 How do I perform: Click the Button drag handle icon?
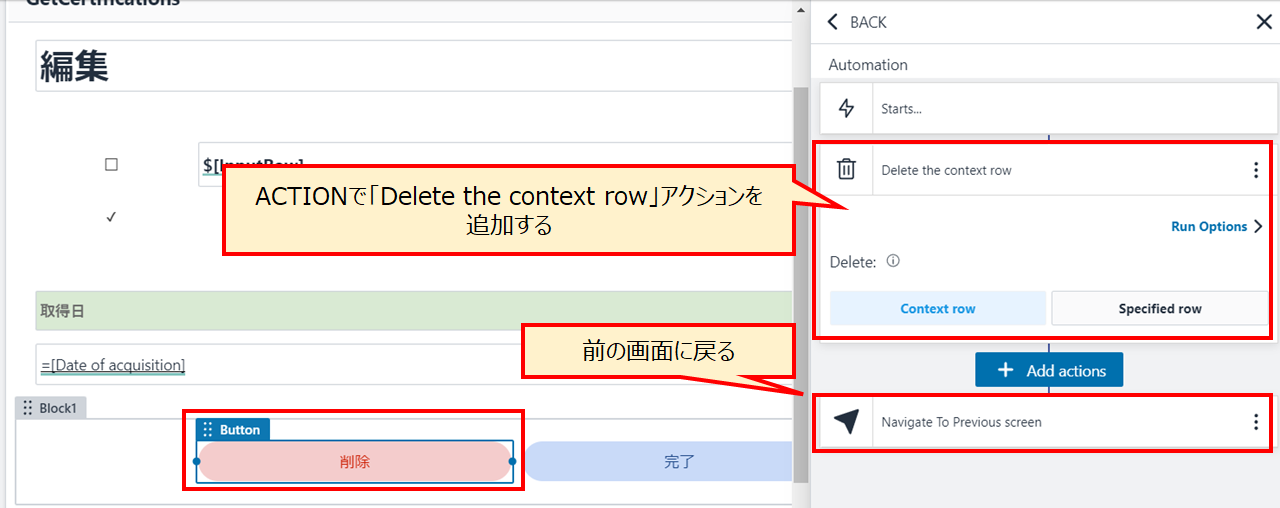208,430
